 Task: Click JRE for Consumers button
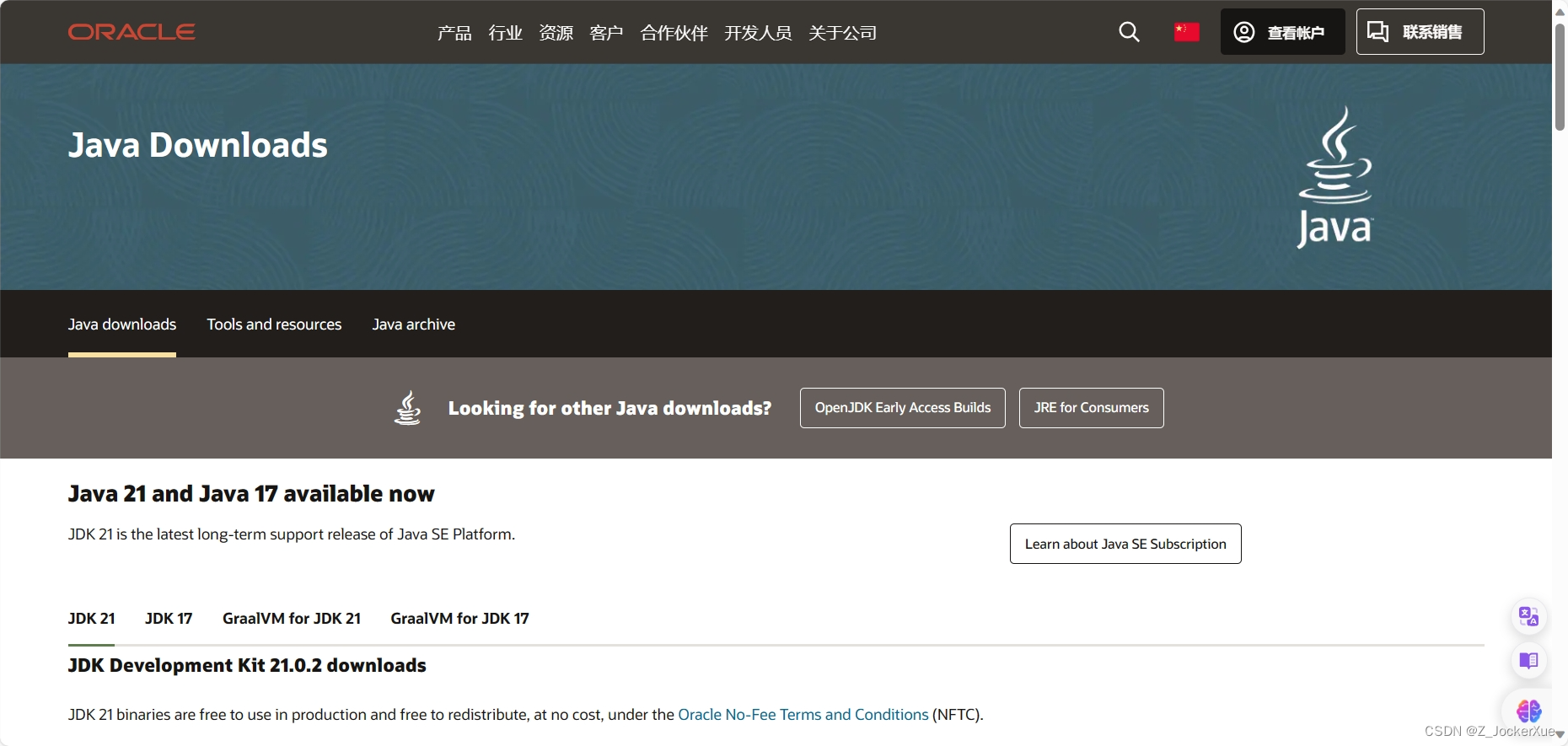point(1091,408)
